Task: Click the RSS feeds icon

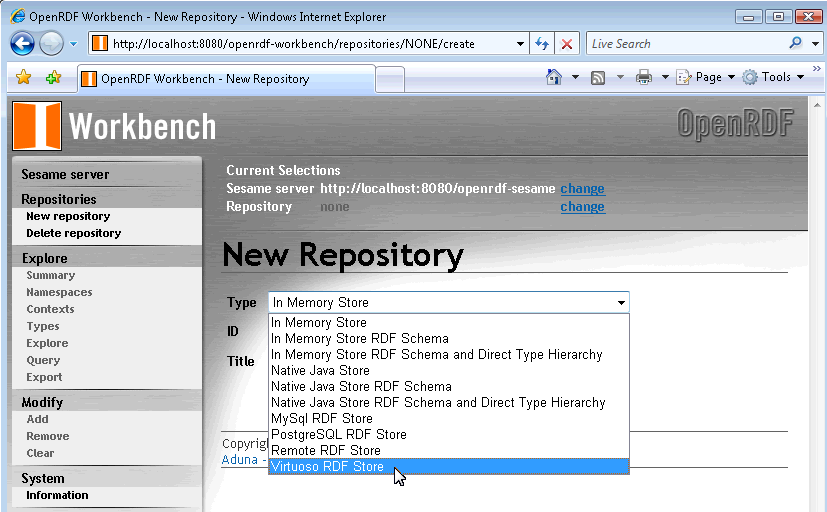Action: tap(598, 77)
